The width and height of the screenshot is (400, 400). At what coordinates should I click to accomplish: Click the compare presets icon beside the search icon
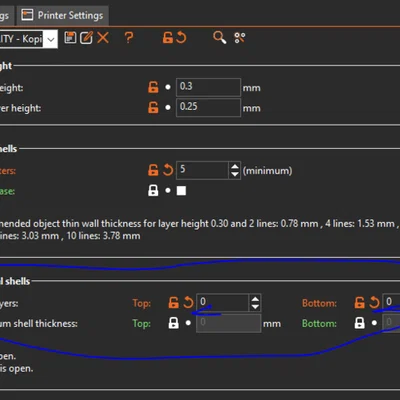pyautogui.click(x=240, y=38)
